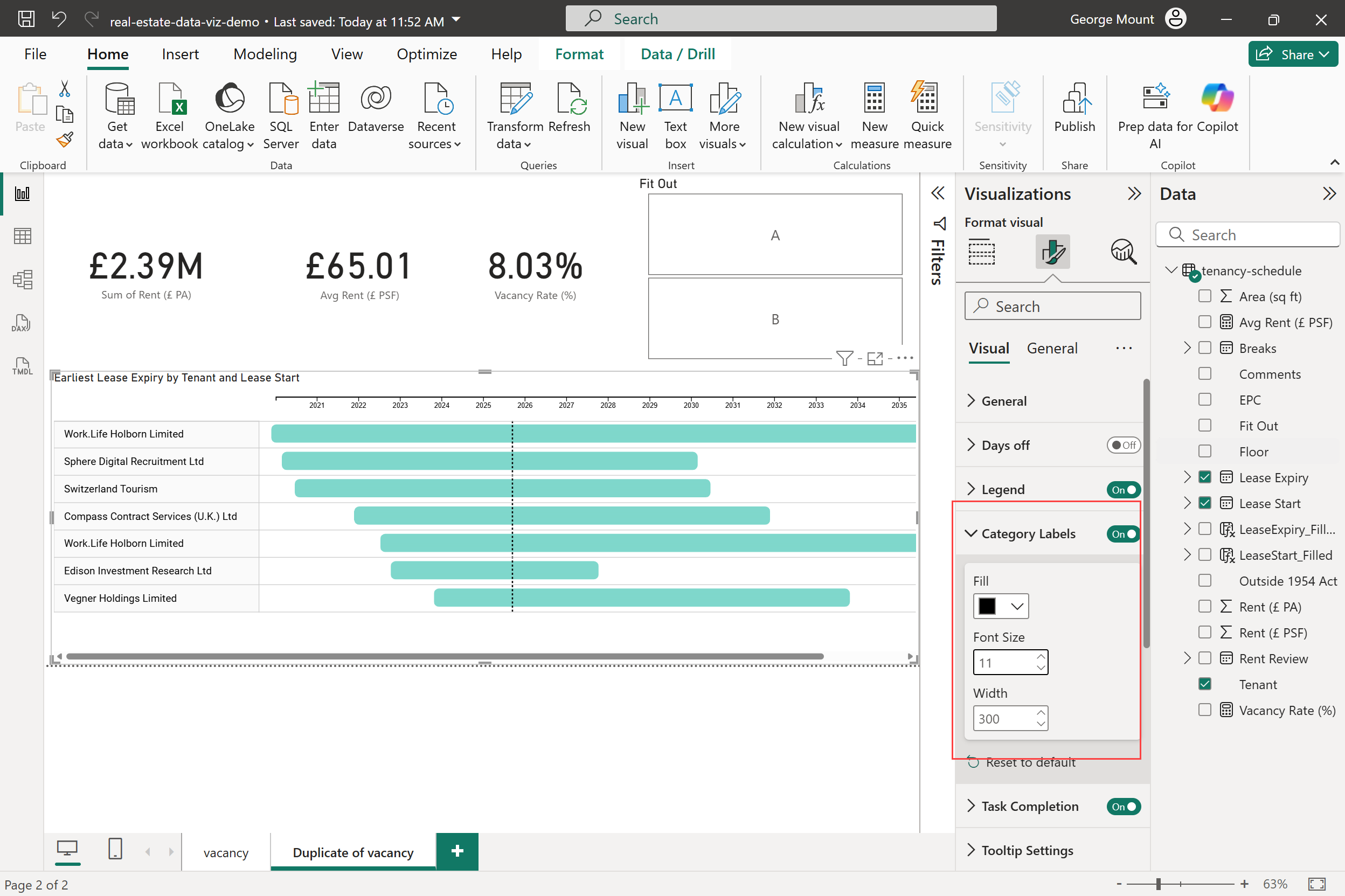Switch to the vacancy page tab

[x=226, y=852]
